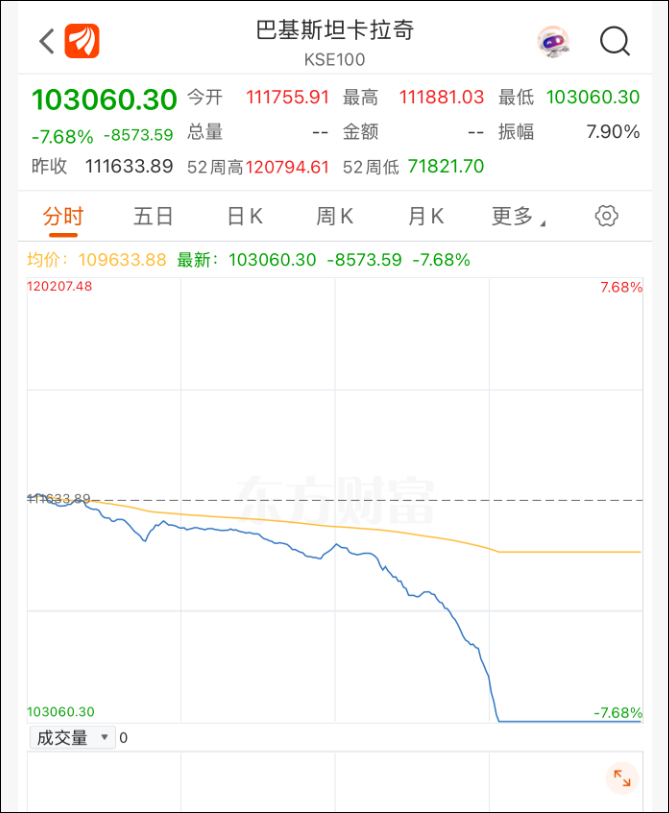Select the 月K monthly chart tab
Viewport: 669px width, 813px height.
point(424,215)
